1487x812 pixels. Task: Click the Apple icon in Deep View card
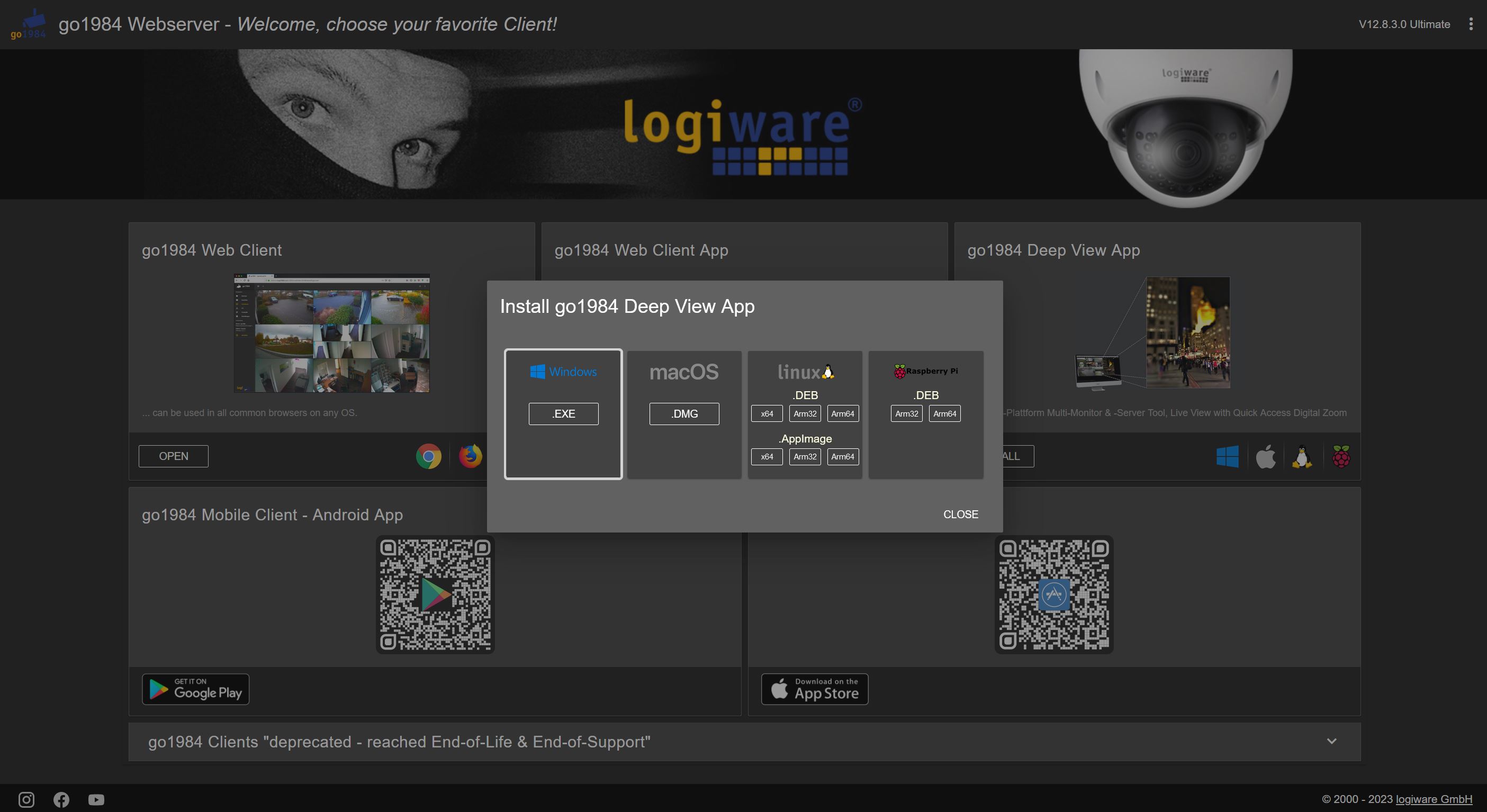(1265, 456)
